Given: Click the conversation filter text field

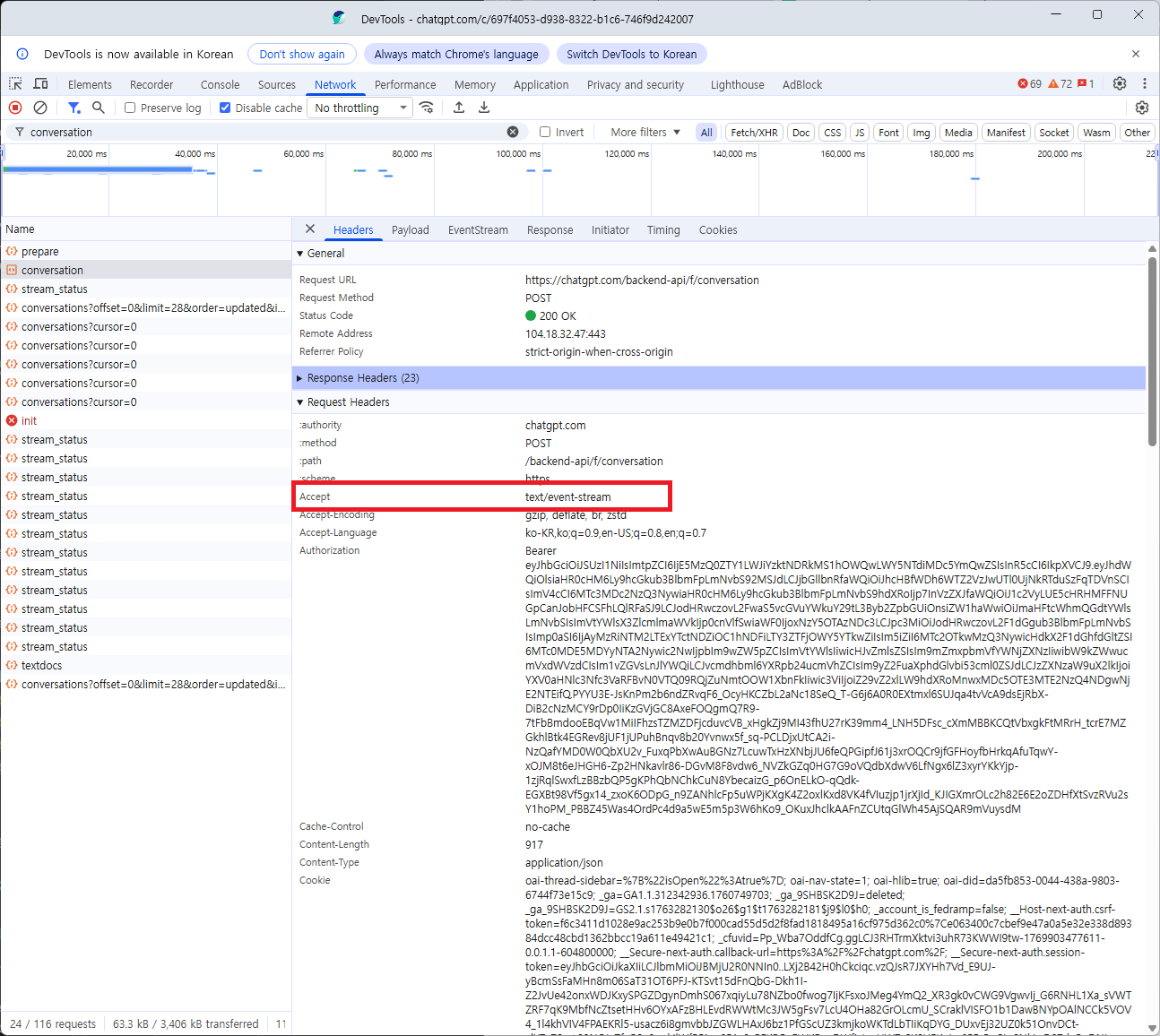Looking at the screenshot, I should [264, 132].
